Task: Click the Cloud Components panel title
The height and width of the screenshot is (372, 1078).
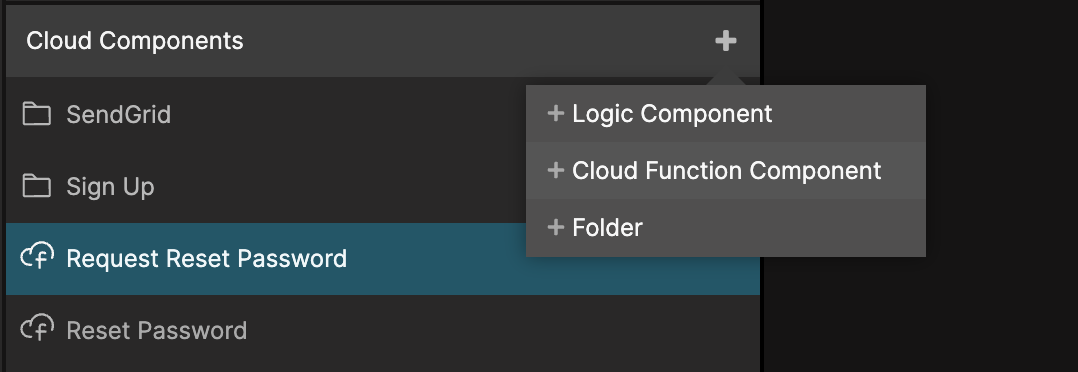Action: (x=135, y=41)
